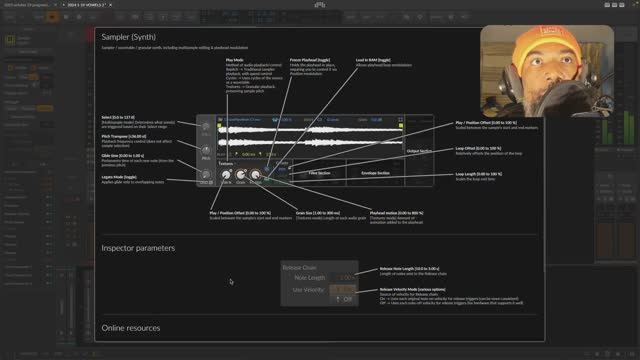Screen dimensions: 640x360
Task: Click the Bitwig logo in the title bar
Action: coord(320,5)
